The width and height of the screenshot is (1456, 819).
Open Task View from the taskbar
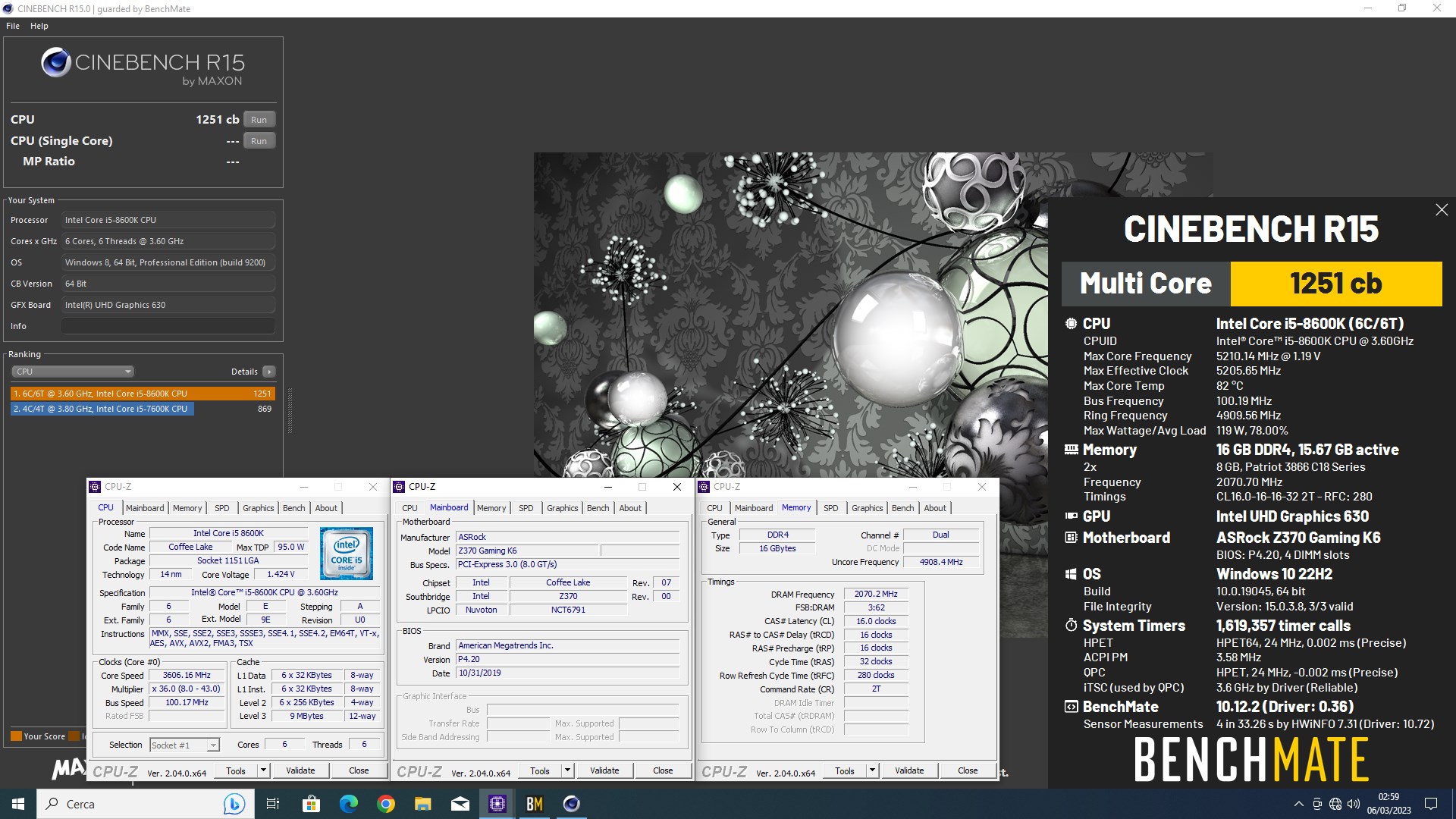273,804
